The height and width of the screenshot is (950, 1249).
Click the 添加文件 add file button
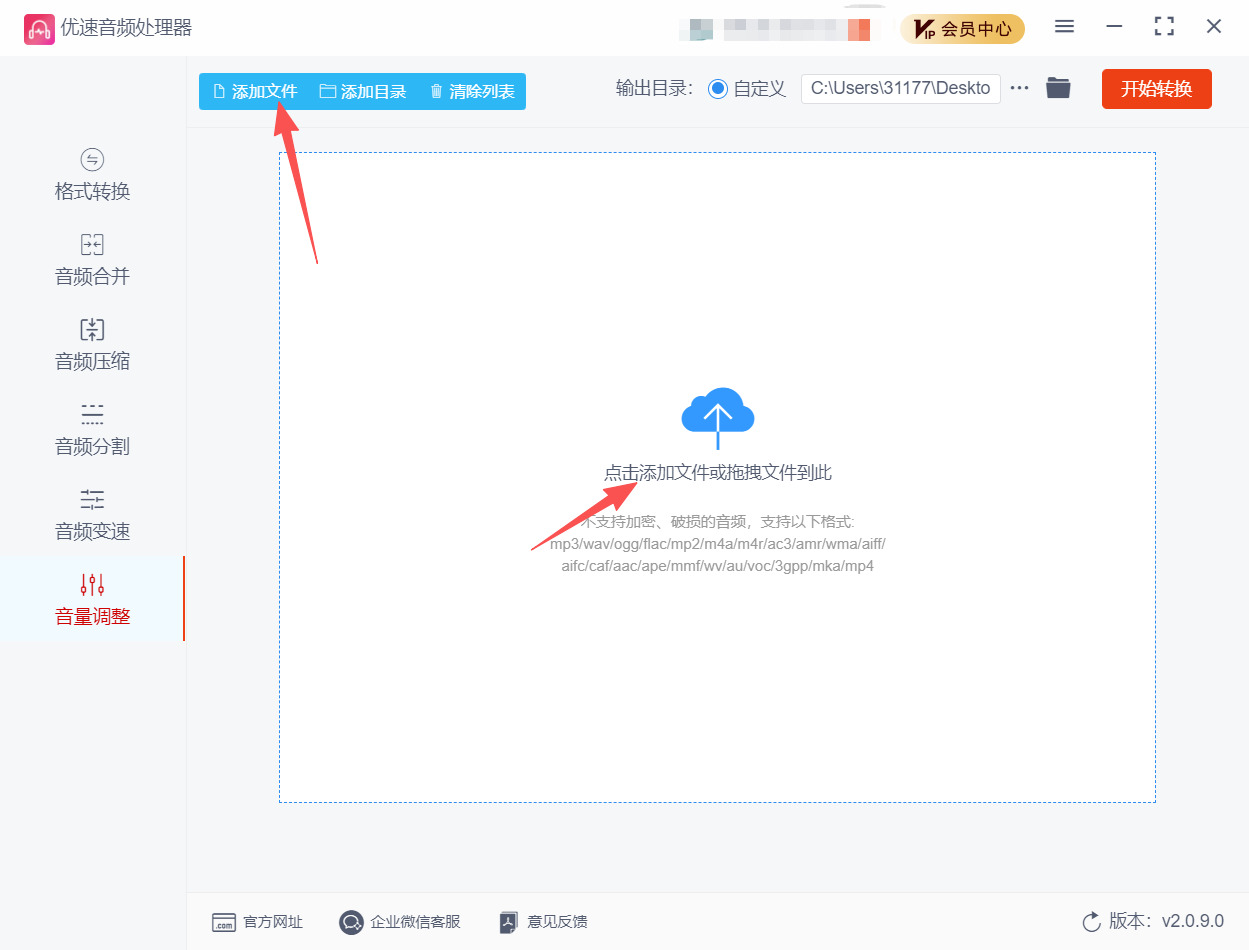point(255,92)
